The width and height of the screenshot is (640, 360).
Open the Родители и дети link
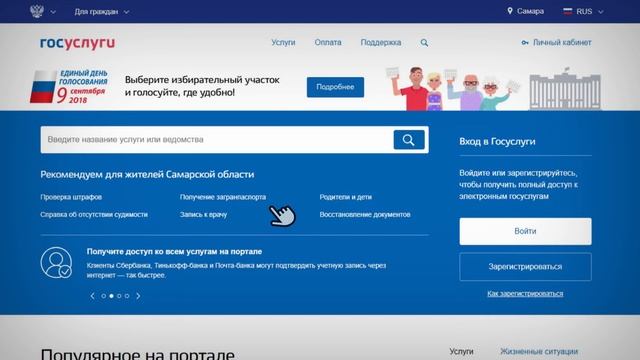(x=346, y=197)
